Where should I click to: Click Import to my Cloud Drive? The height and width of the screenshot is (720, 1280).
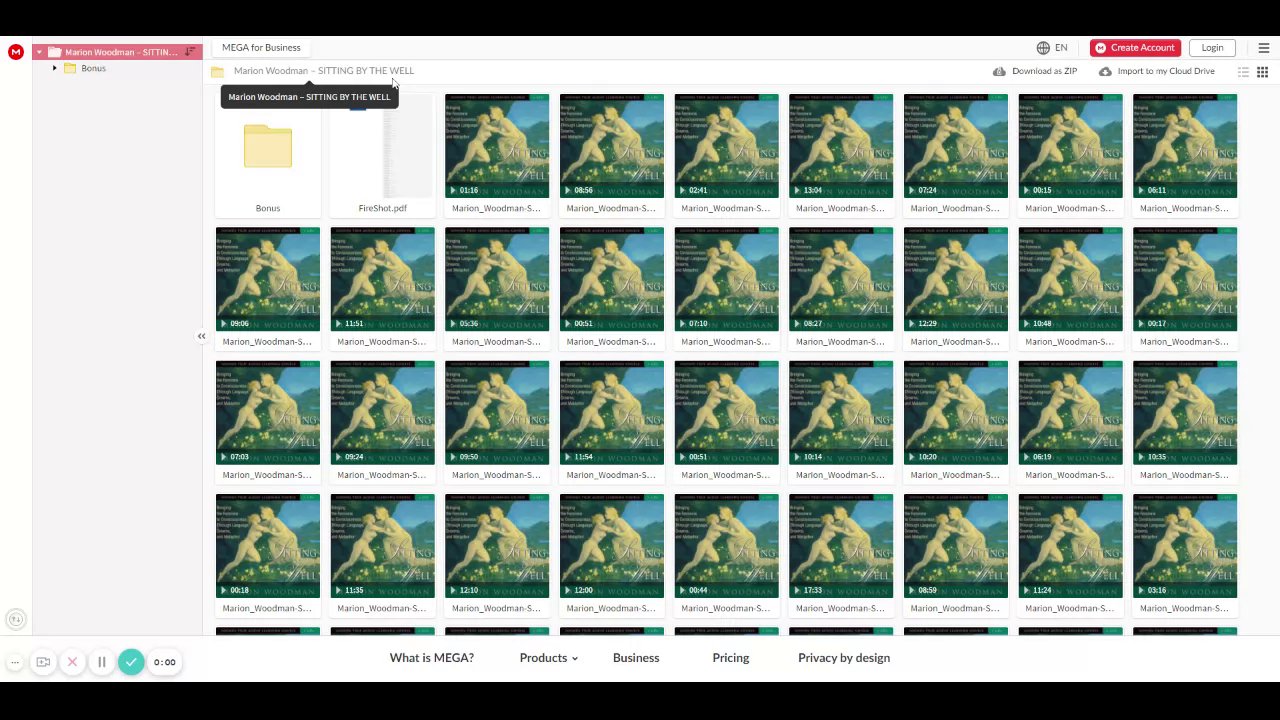click(x=1157, y=71)
